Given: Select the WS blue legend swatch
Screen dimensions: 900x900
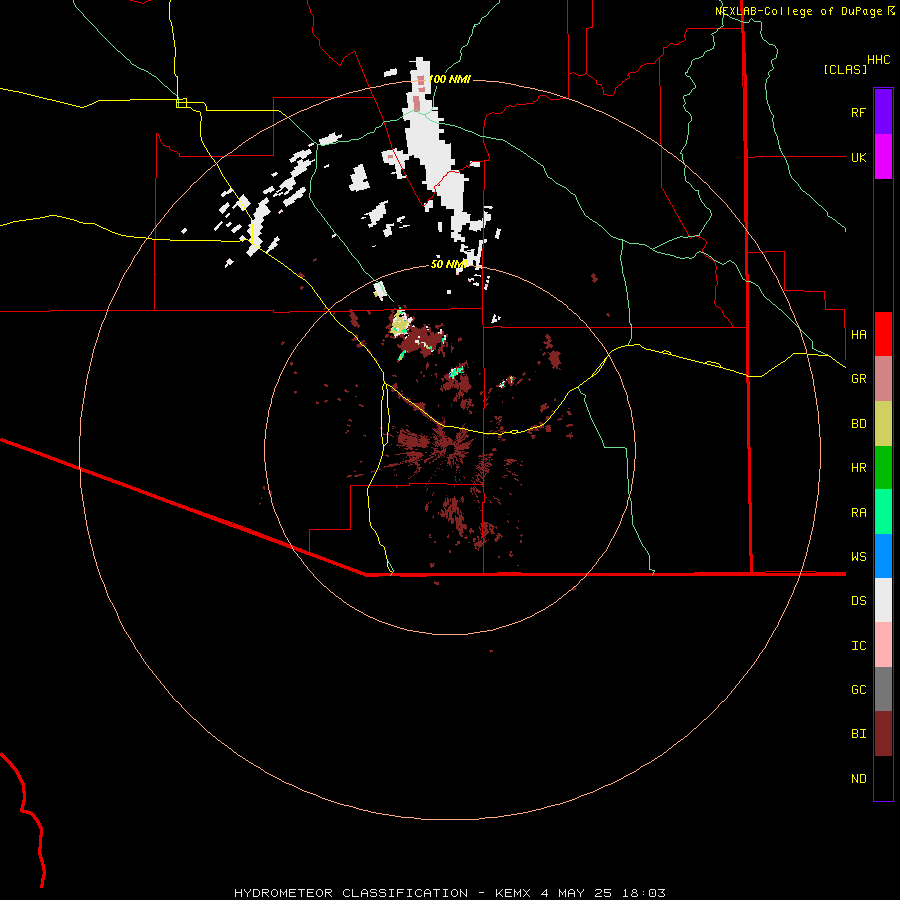Looking at the screenshot, I should (x=883, y=556).
